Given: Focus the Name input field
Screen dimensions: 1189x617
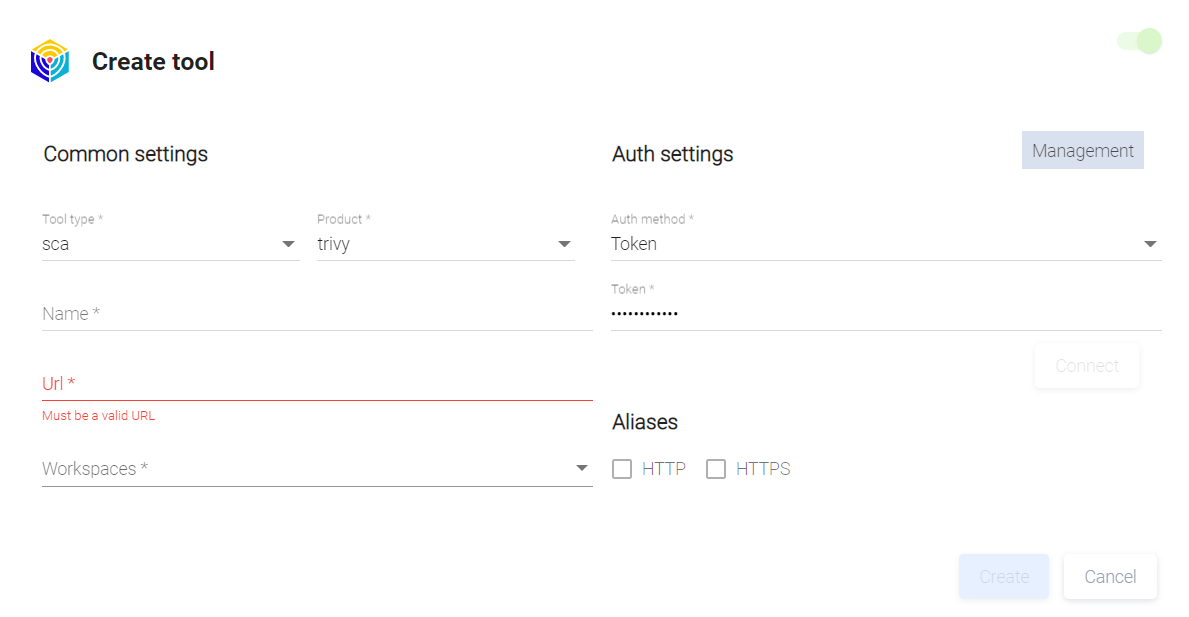Looking at the screenshot, I should [317, 314].
